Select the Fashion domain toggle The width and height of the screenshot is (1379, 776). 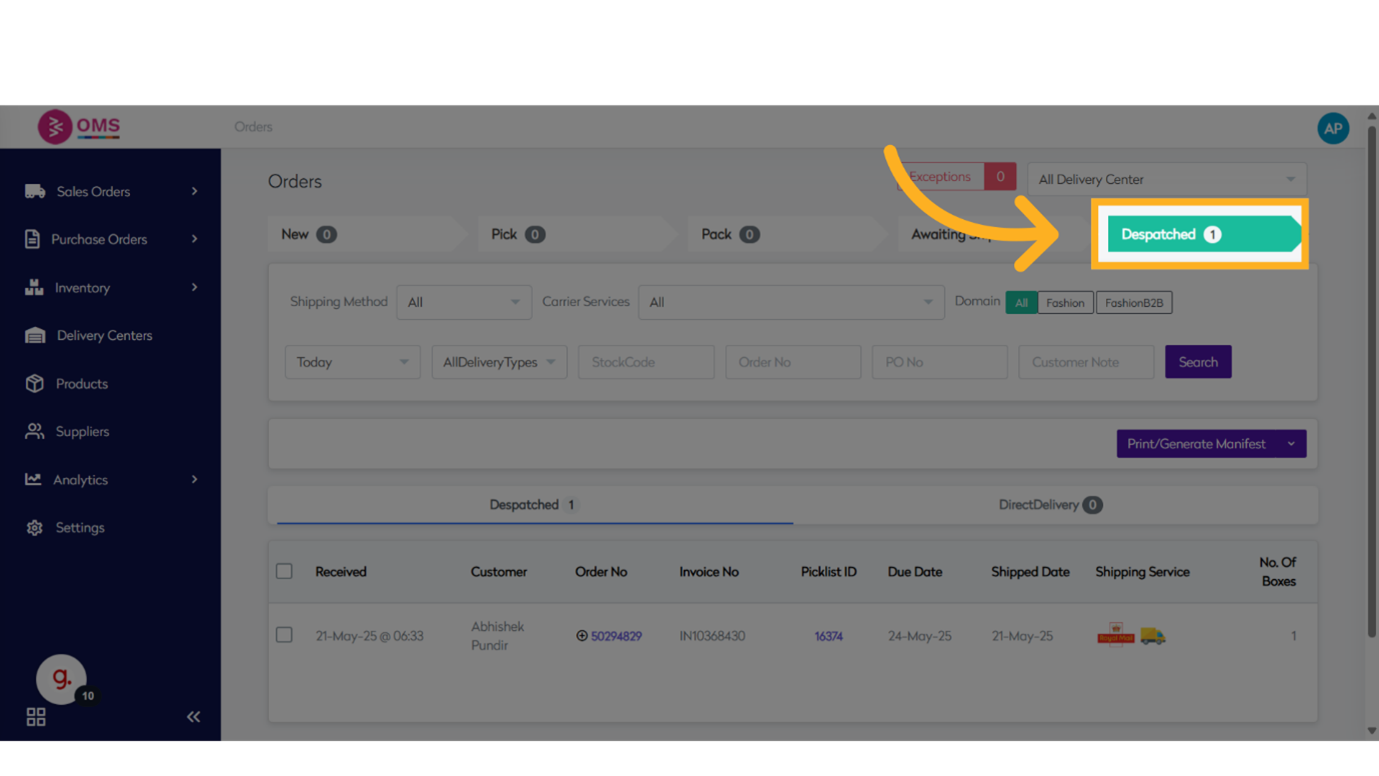click(x=1065, y=303)
